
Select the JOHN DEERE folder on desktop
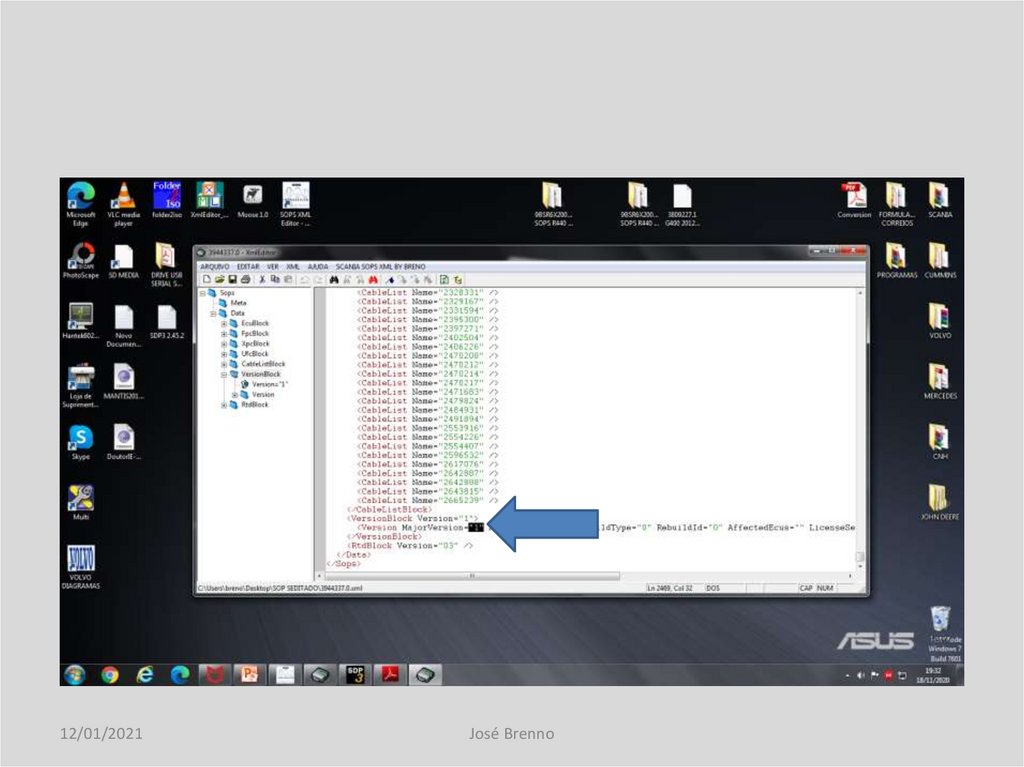point(940,502)
